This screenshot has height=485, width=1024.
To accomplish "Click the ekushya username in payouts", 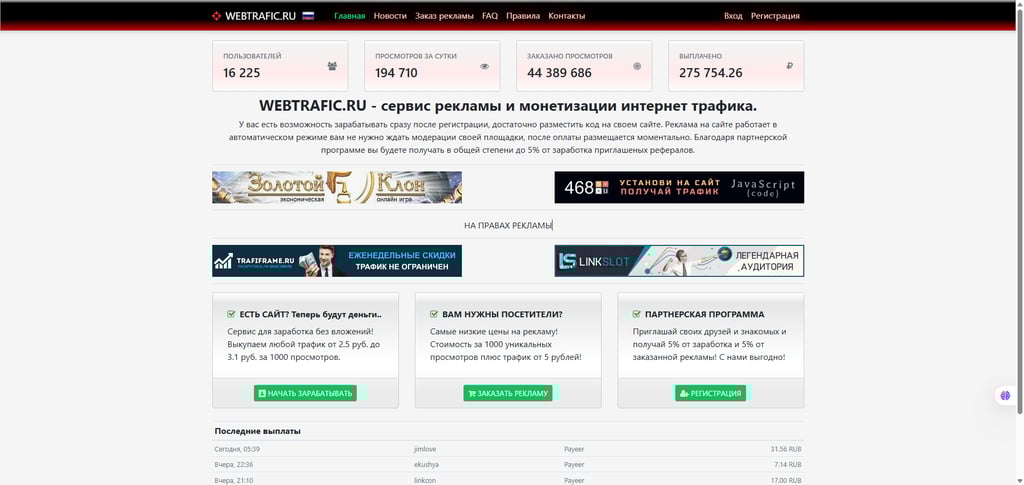I will [x=426, y=465].
